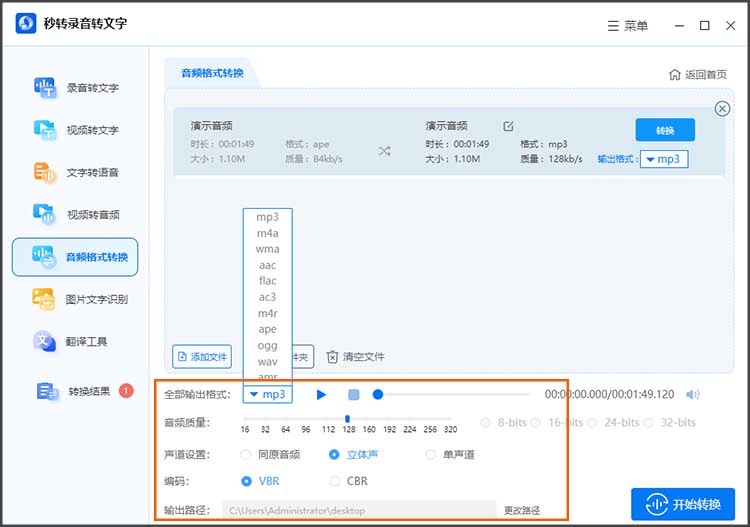Select the 立体声 radio button
Screen dimensions: 750x527
coord(335,454)
